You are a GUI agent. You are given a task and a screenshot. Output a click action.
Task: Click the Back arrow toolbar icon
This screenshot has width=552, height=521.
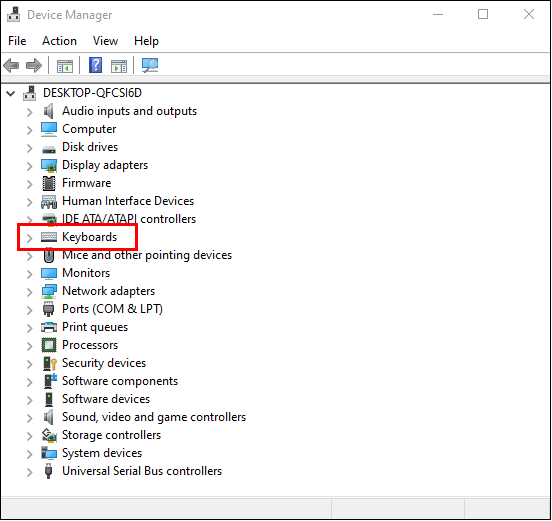coord(11,65)
